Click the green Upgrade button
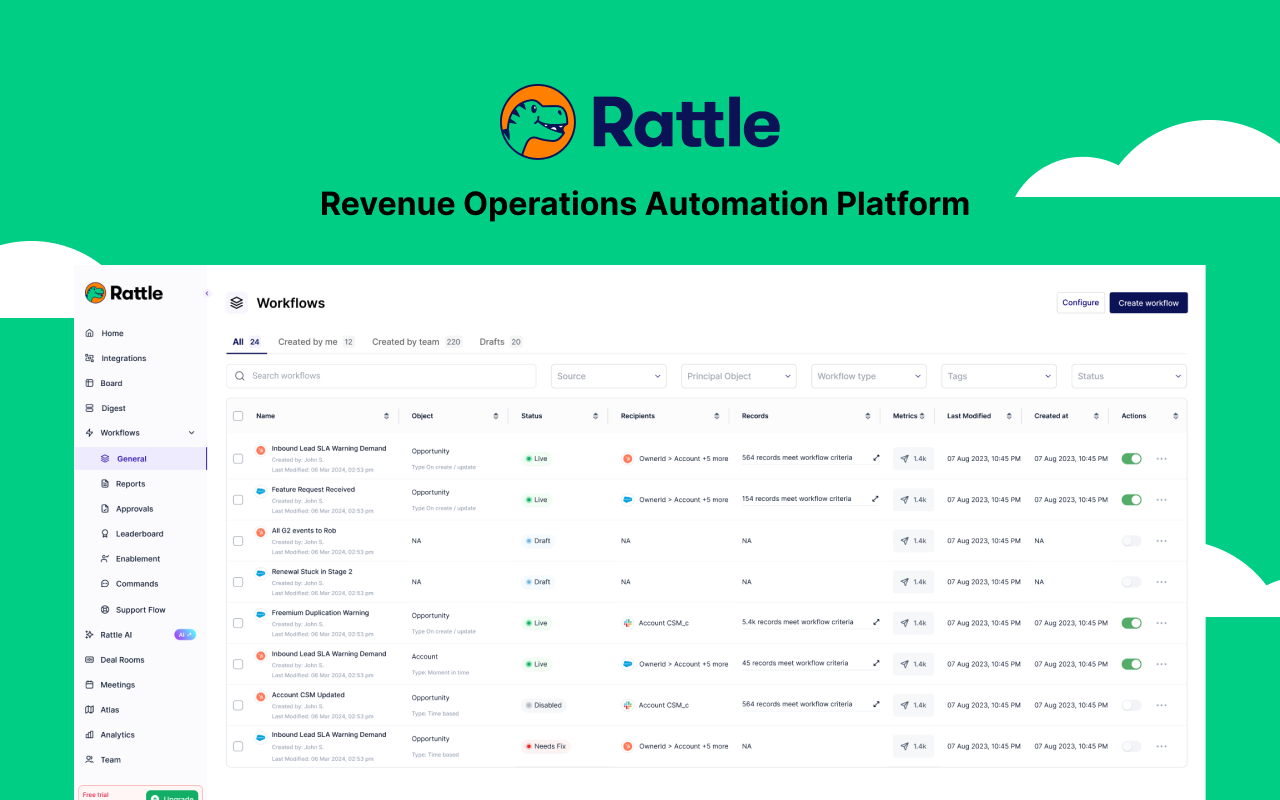The width and height of the screenshot is (1280, 800). (172, 797)
